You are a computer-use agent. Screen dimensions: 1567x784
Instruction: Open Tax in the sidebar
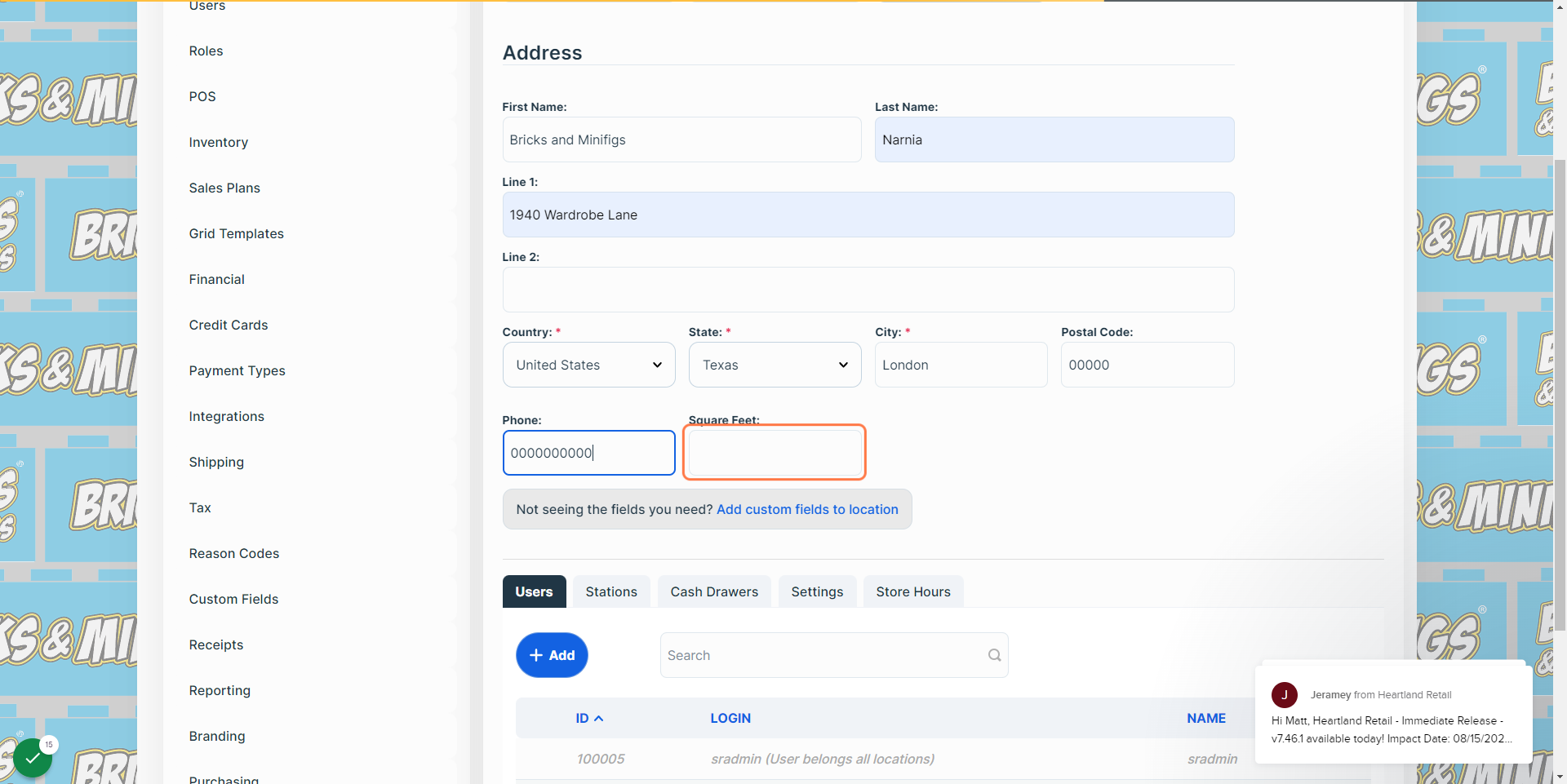click(200, 507)
